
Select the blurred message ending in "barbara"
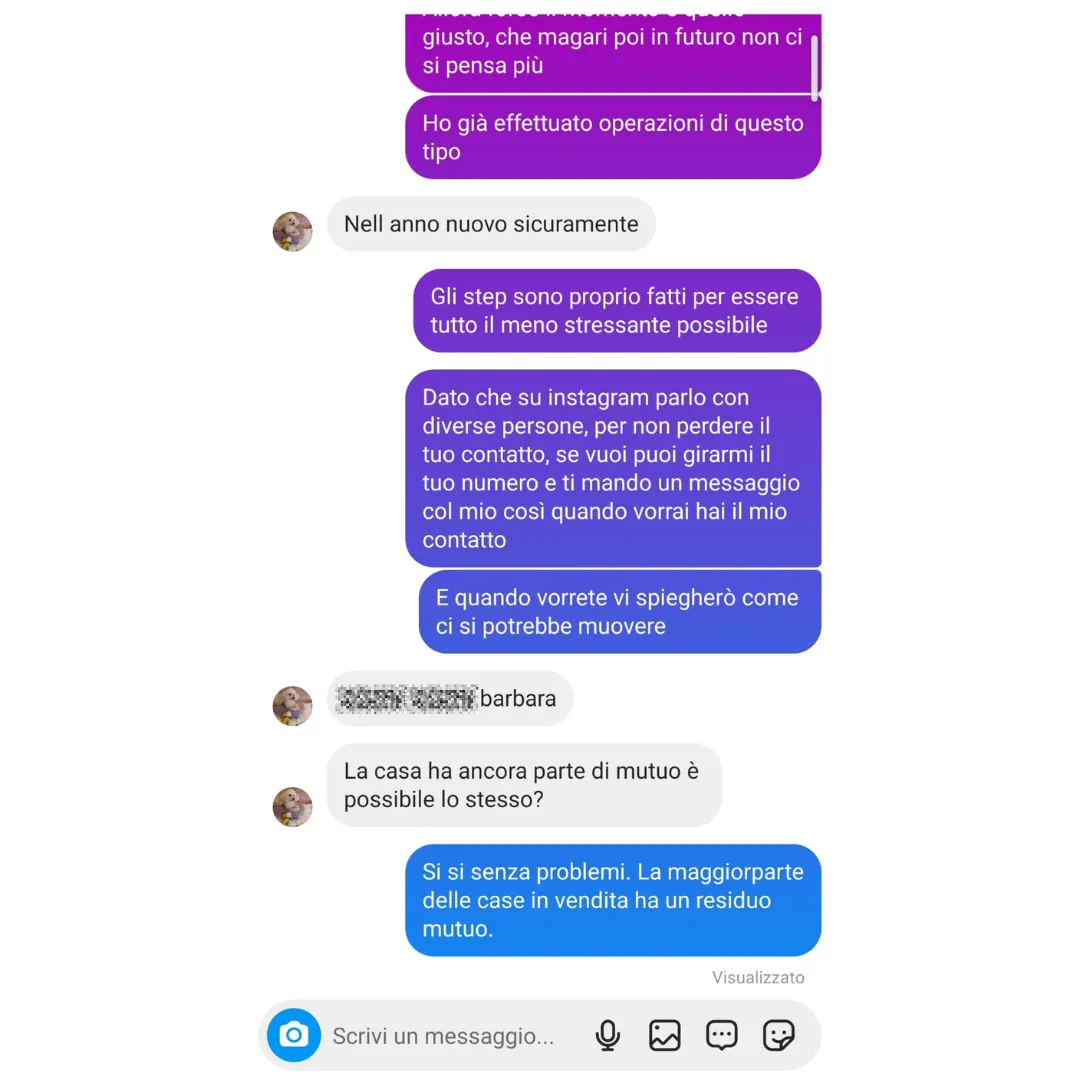450,698
